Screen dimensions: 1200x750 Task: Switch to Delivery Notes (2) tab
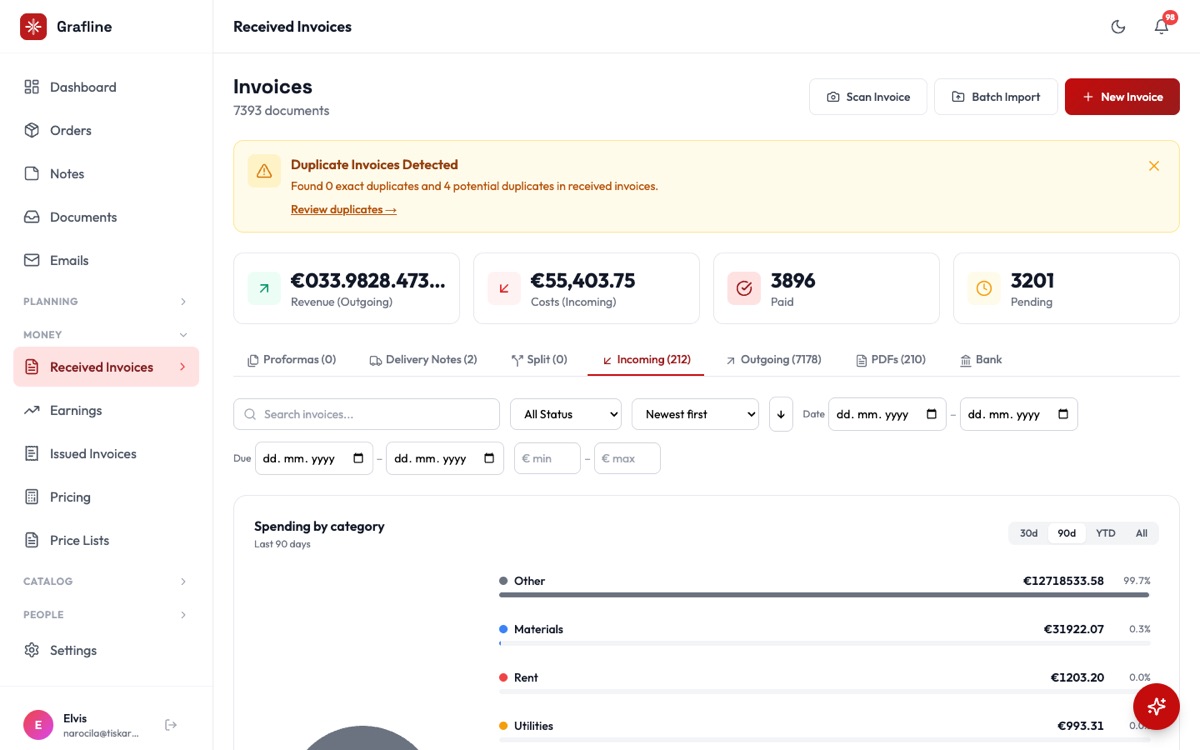[x=423, y=360]
